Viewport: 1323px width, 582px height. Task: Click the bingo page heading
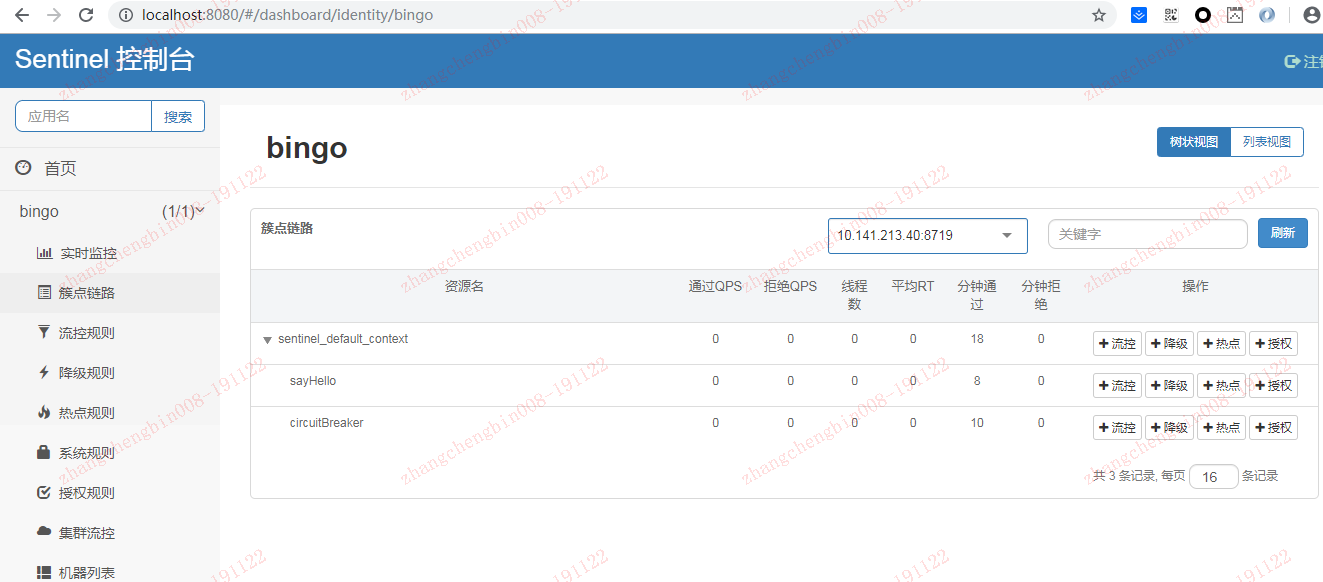tap(307, 148)
